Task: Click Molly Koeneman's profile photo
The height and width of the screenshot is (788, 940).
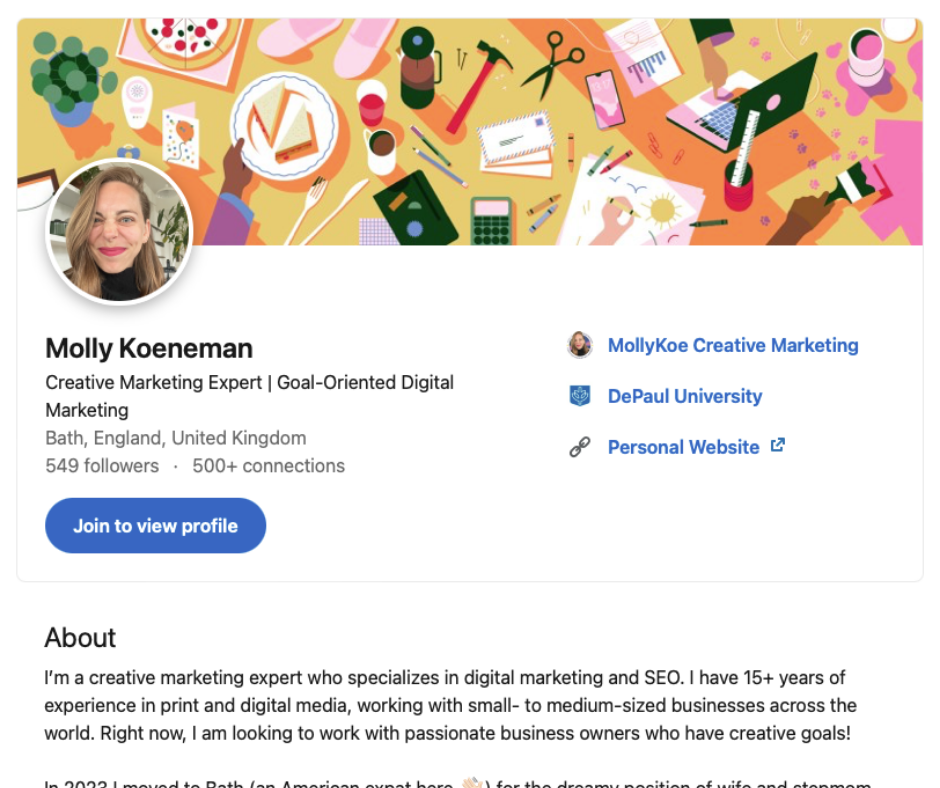Action: coord(120,232)
